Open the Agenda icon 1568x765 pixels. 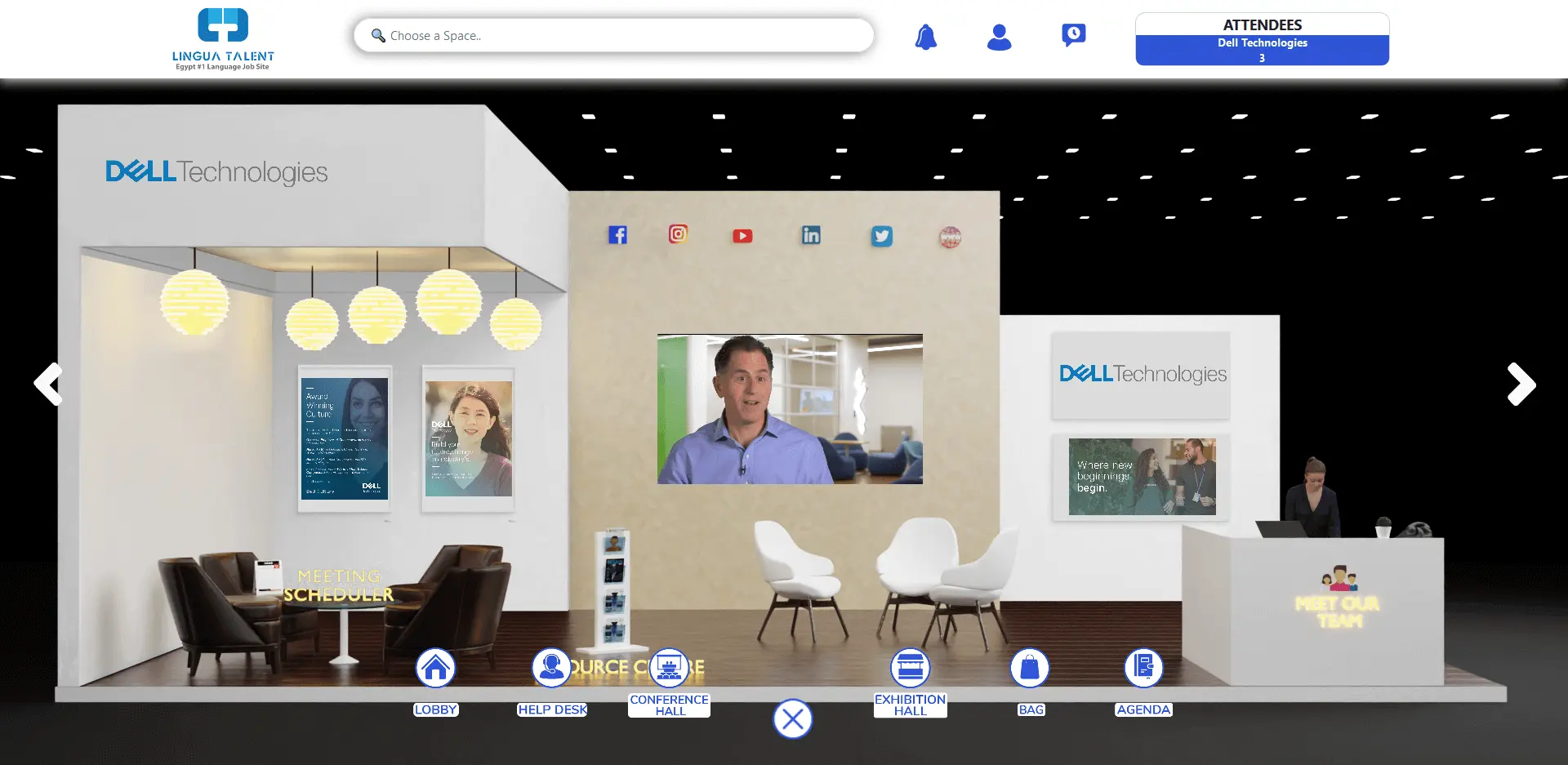(x=1143, y=668)
